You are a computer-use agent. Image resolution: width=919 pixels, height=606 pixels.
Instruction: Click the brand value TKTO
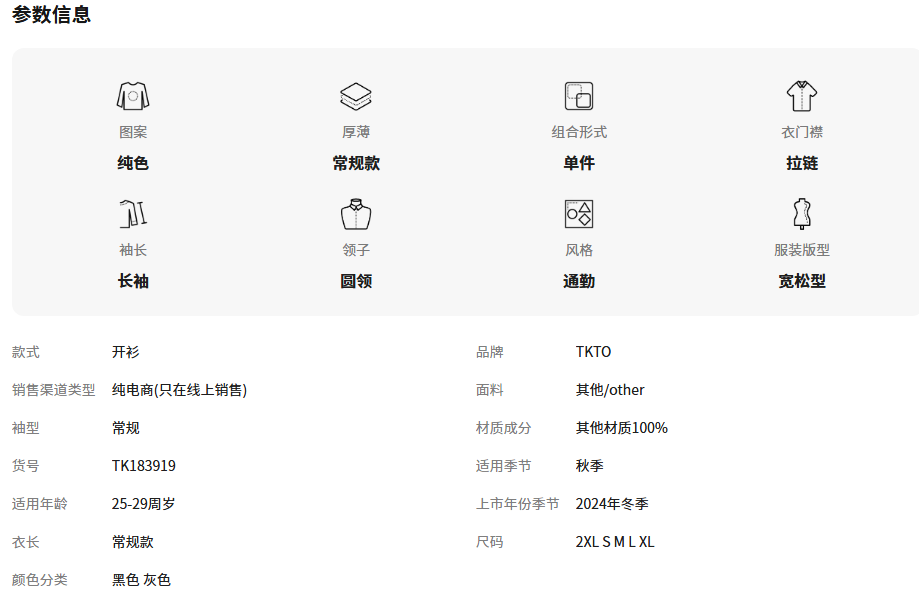pos(593,352)
